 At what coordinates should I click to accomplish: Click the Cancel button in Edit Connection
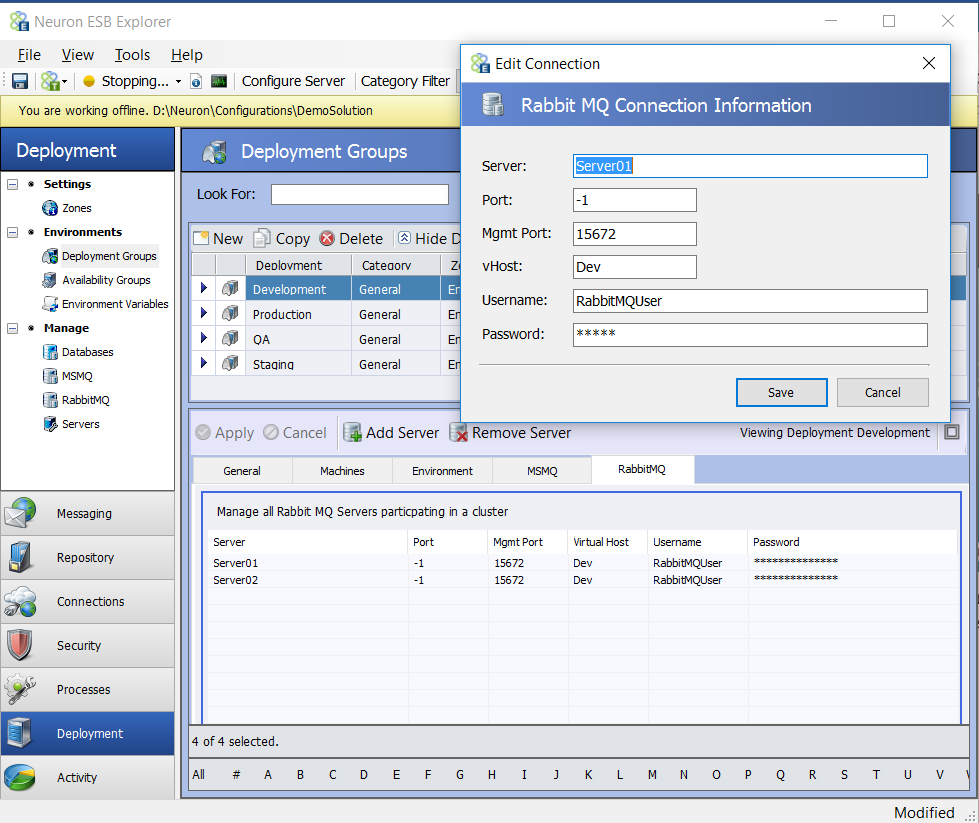point(882,392)
